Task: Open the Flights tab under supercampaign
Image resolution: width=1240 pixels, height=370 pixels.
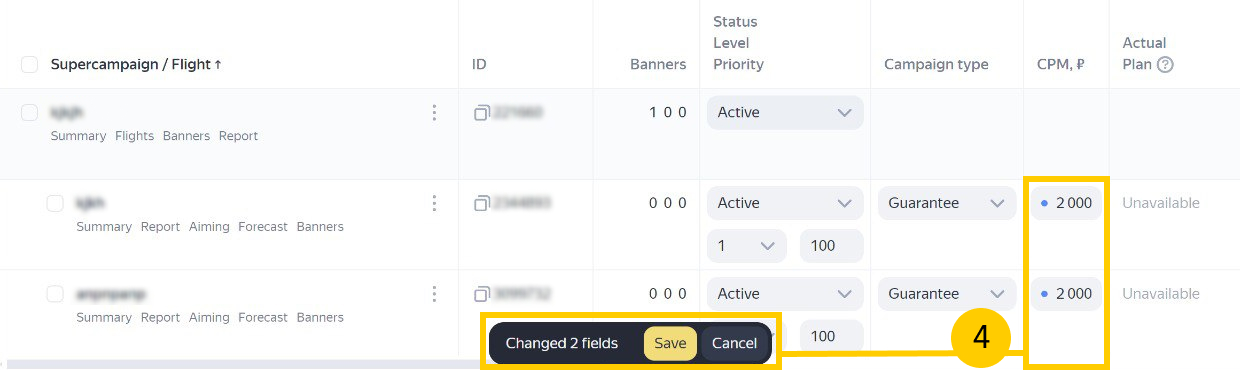Action: click(134, 136)
